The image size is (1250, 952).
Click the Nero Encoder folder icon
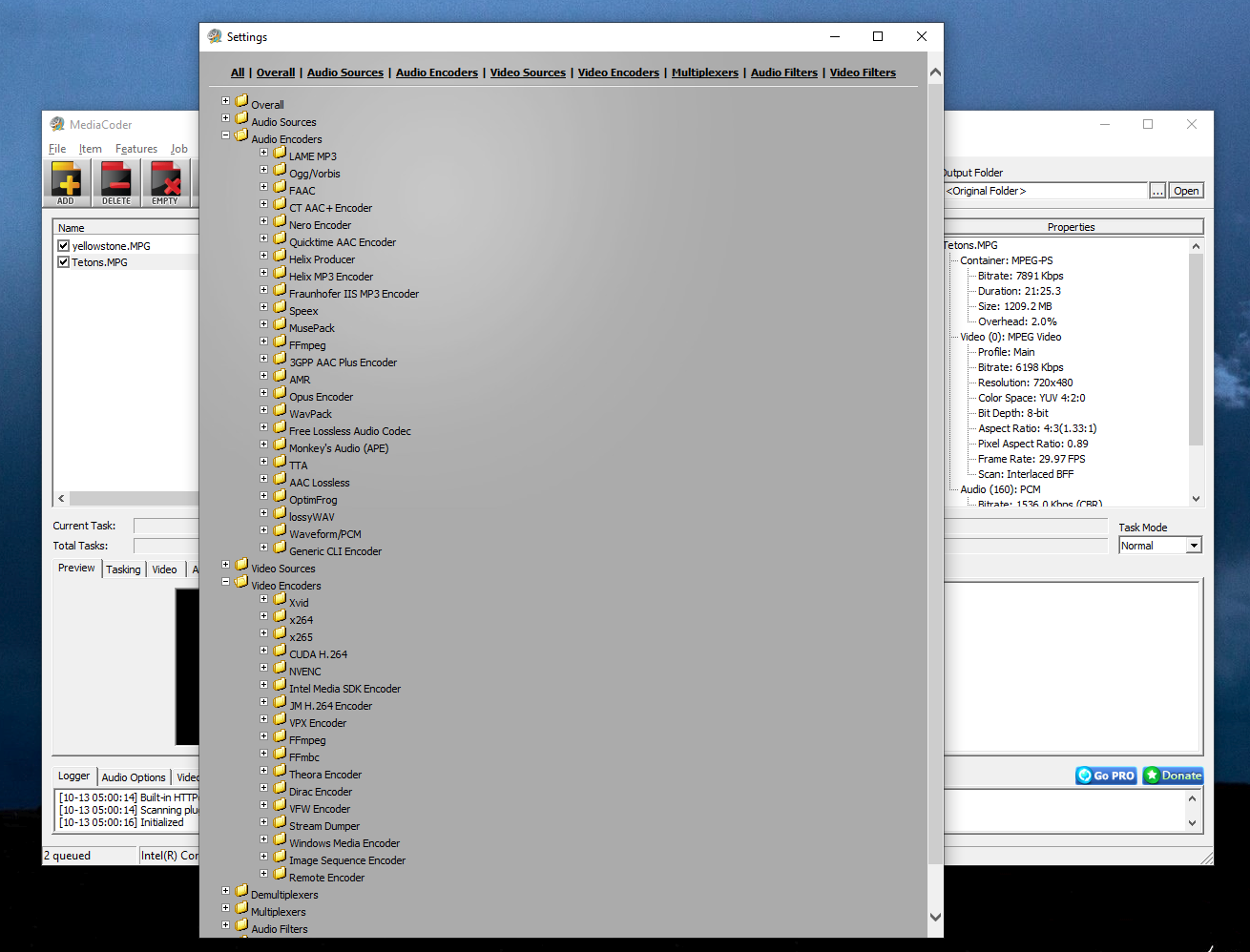tap(280, 221)
